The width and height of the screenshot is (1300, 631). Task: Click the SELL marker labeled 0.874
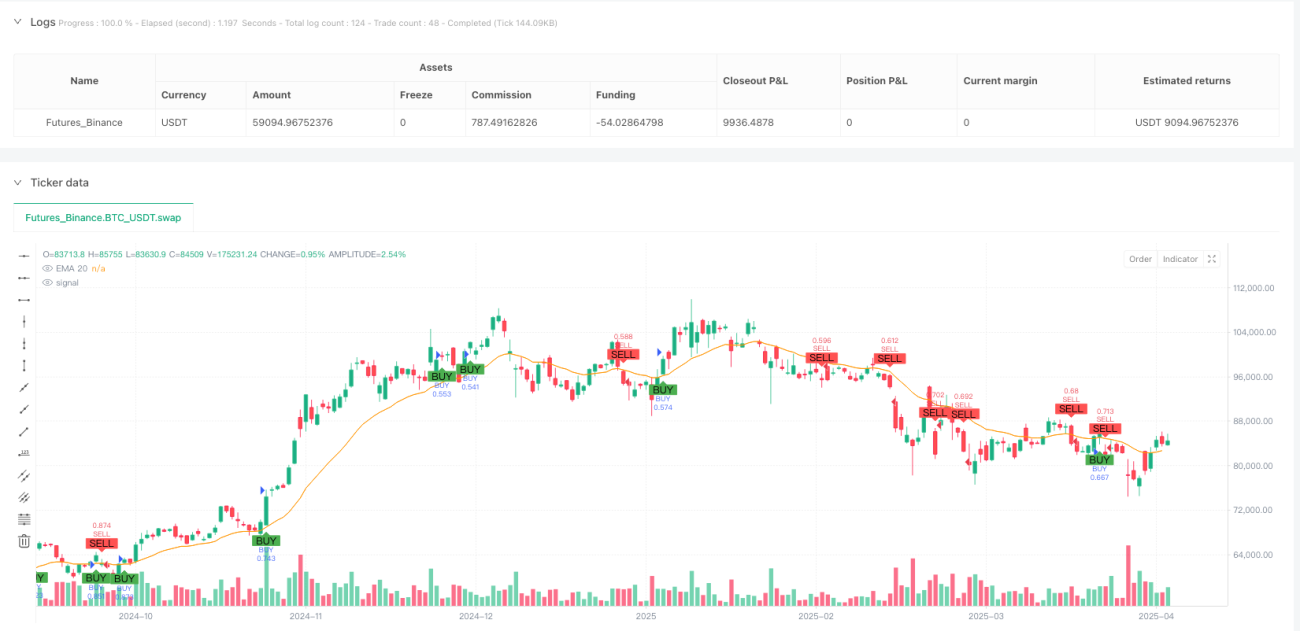coord(102,543)
